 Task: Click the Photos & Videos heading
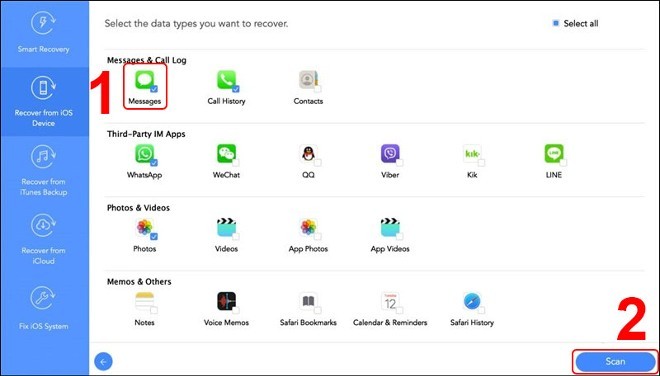(x=138, y=208)
